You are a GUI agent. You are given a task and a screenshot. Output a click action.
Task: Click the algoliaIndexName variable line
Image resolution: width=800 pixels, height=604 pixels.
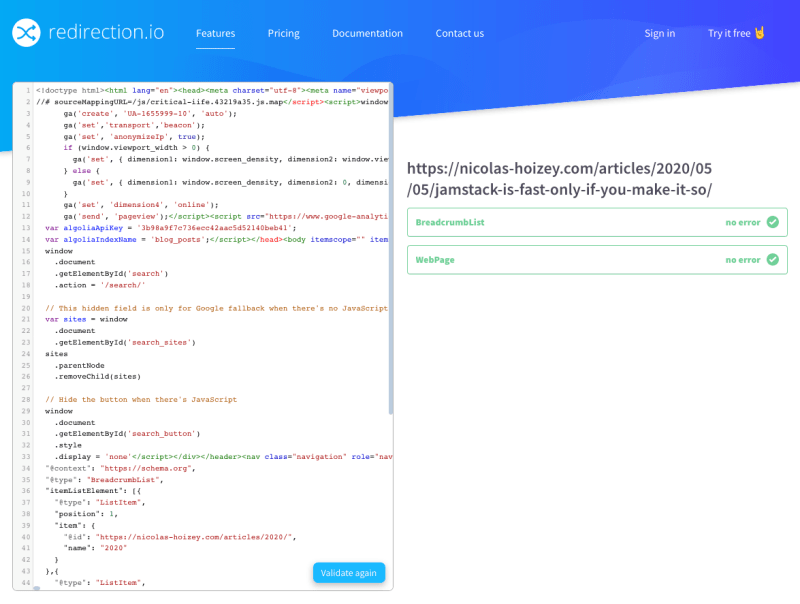tap(216, 239)
